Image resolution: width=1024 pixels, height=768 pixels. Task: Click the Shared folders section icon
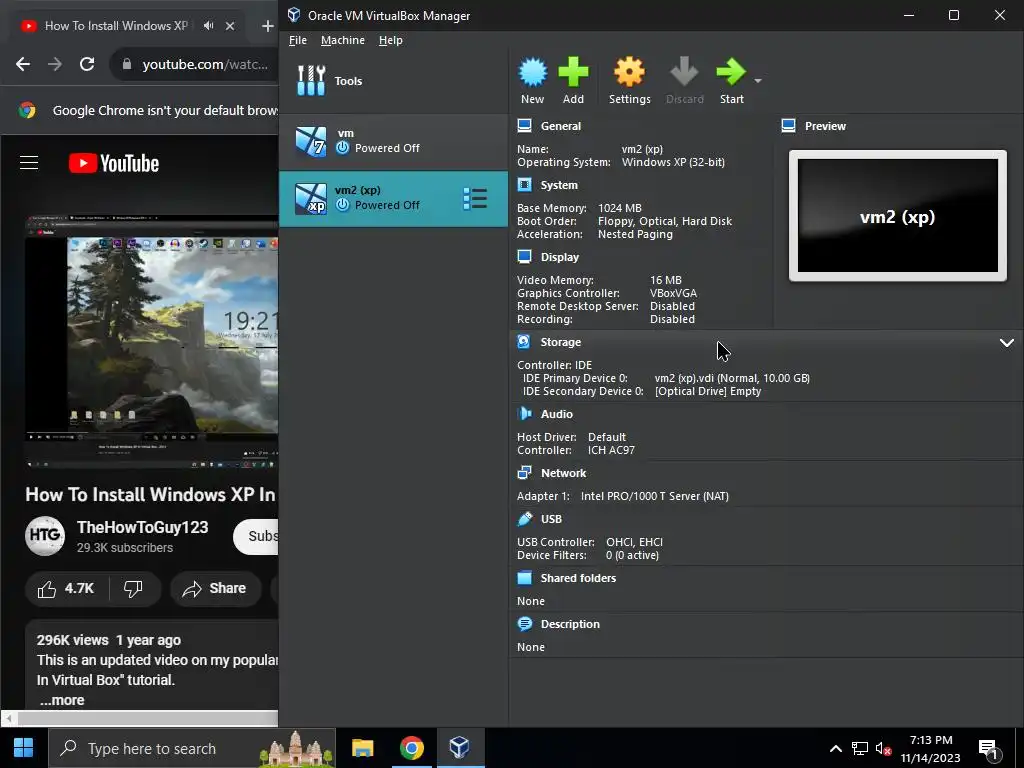tap(524, 577)
